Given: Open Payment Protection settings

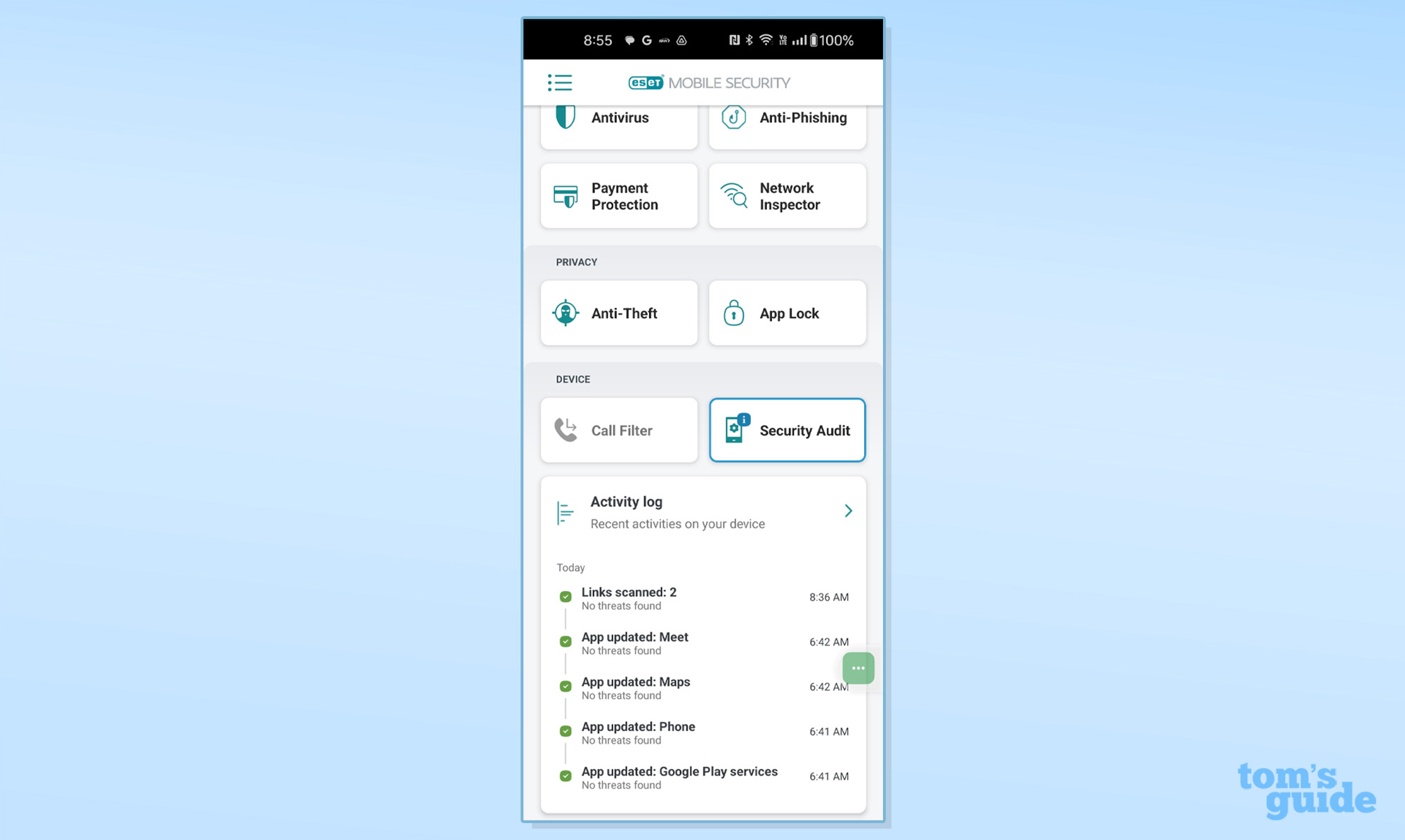Looking at the screenshot, I should point(618,196).
